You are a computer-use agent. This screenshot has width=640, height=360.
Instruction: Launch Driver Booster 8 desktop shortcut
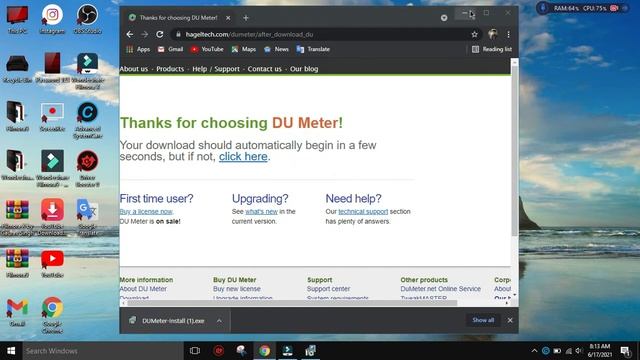[87, 169]
